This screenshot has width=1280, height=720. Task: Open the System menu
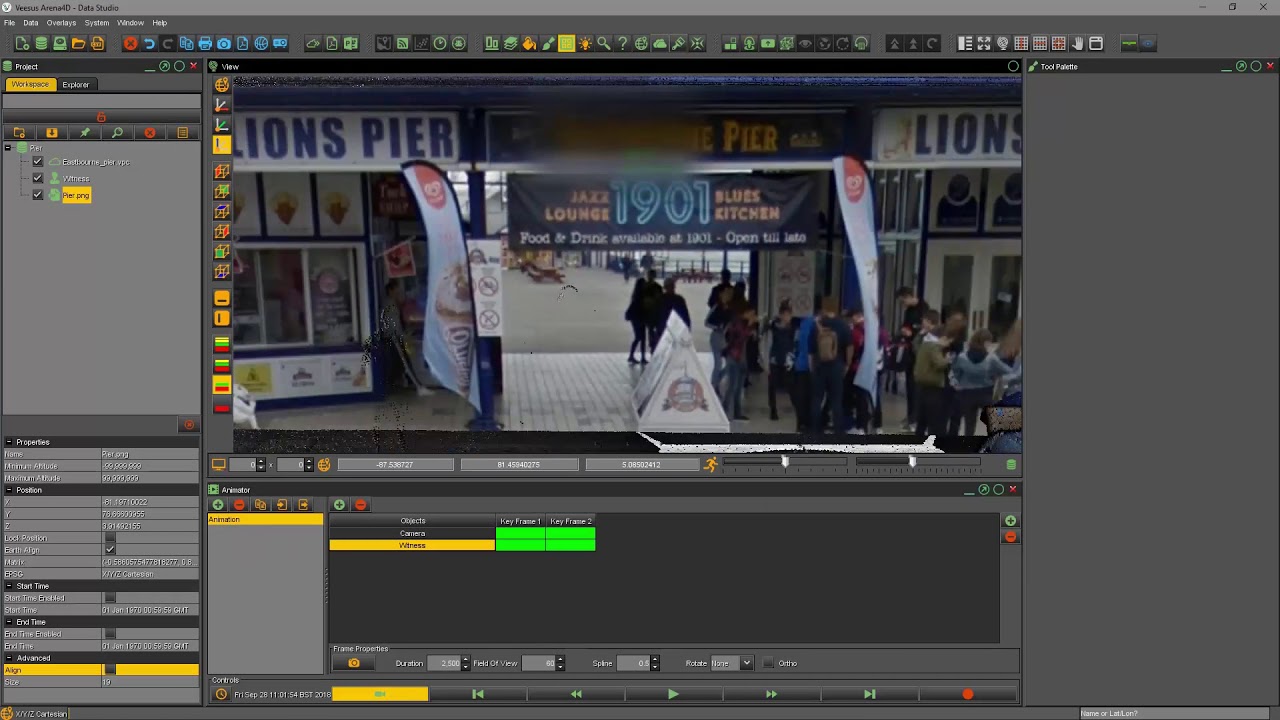coord(97,22)
